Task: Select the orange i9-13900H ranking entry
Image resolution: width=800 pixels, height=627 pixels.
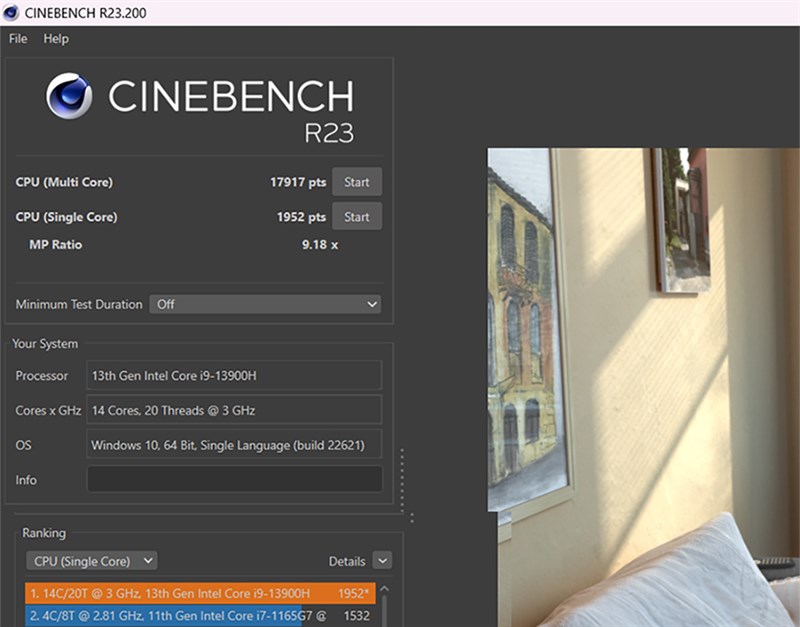Action: click(200, 593)
